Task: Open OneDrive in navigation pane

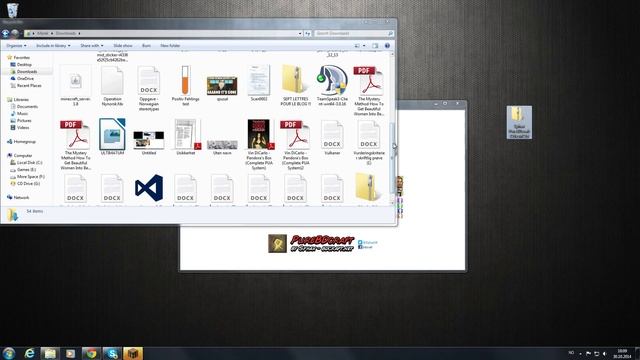Action: [x=25, y=78]
